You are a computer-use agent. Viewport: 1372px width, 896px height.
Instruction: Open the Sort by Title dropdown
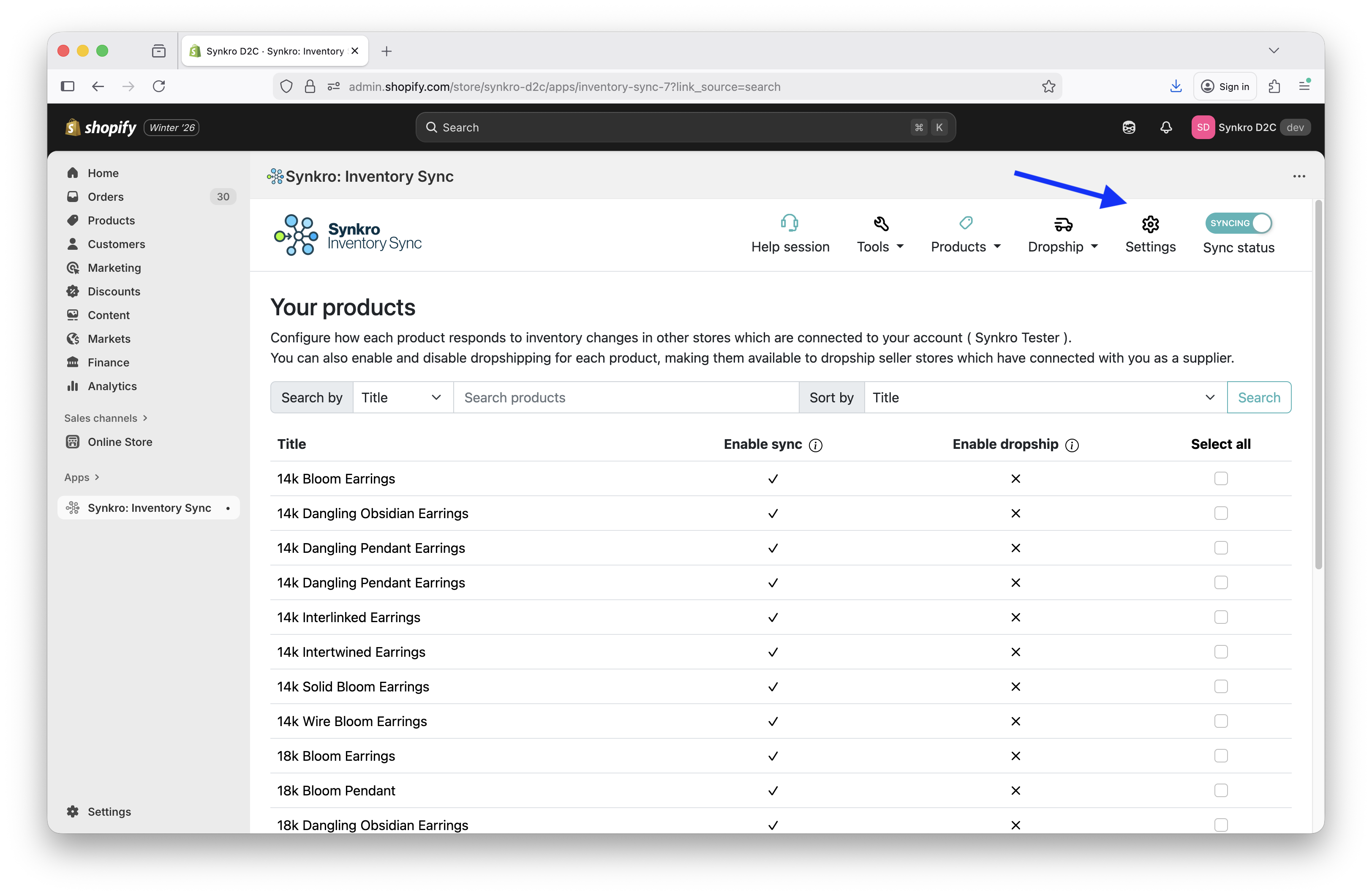(1045, 397)
